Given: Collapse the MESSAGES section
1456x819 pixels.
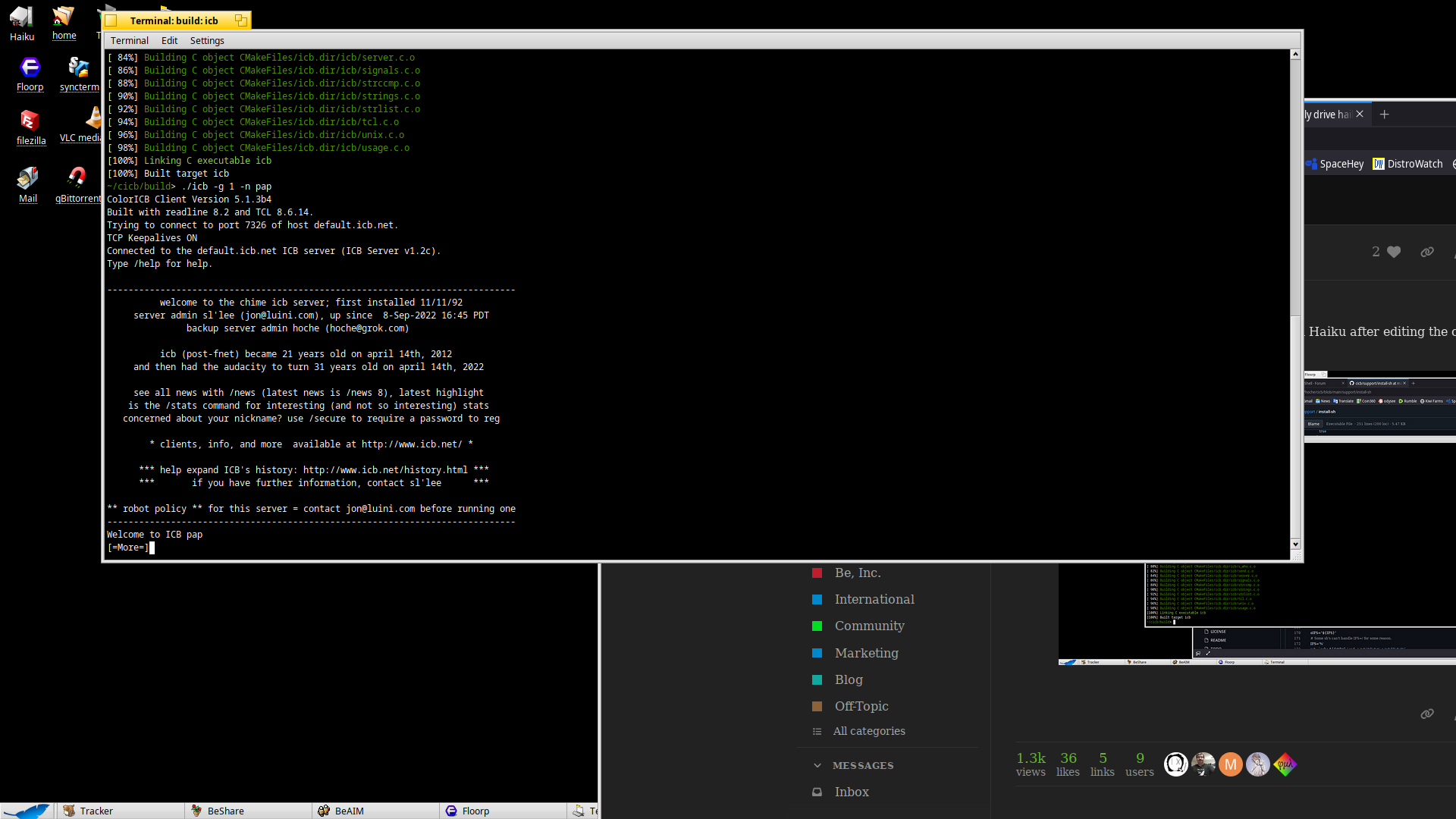Looking at the screenshot, I should pyautogui.click(x=817, y=765).
